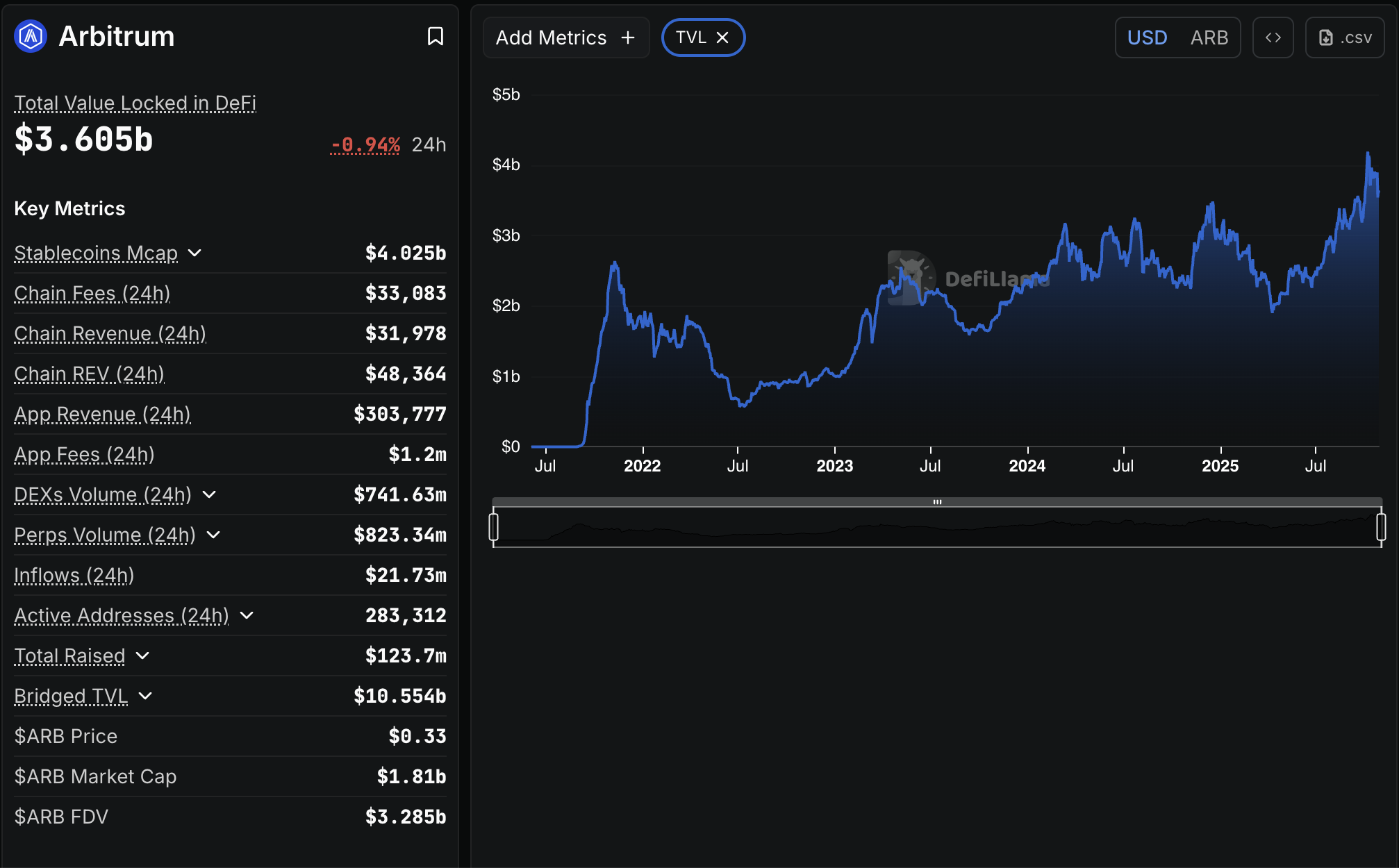The width and height of the screenshot is (1399, 868).
Task: Click the bookmark icon next to Arbitrum
Action: pos(435,36)
